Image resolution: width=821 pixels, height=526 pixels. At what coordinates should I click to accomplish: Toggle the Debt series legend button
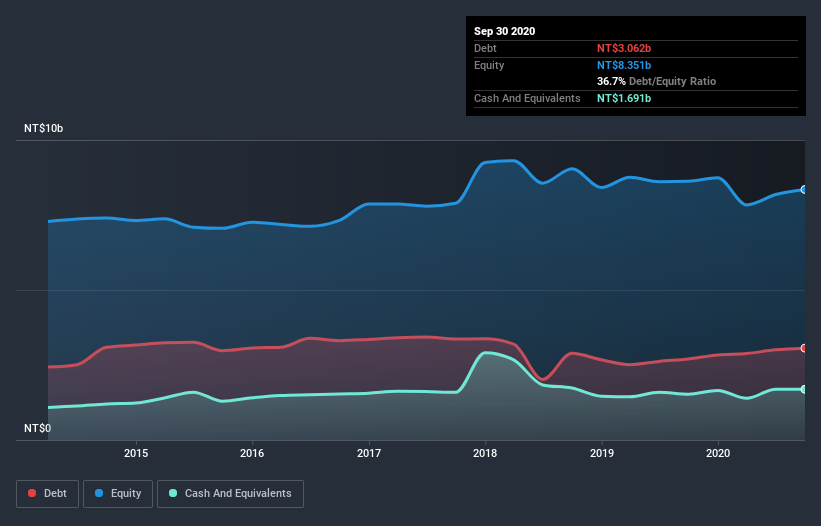pyautogui.click(x=47, y=494)
